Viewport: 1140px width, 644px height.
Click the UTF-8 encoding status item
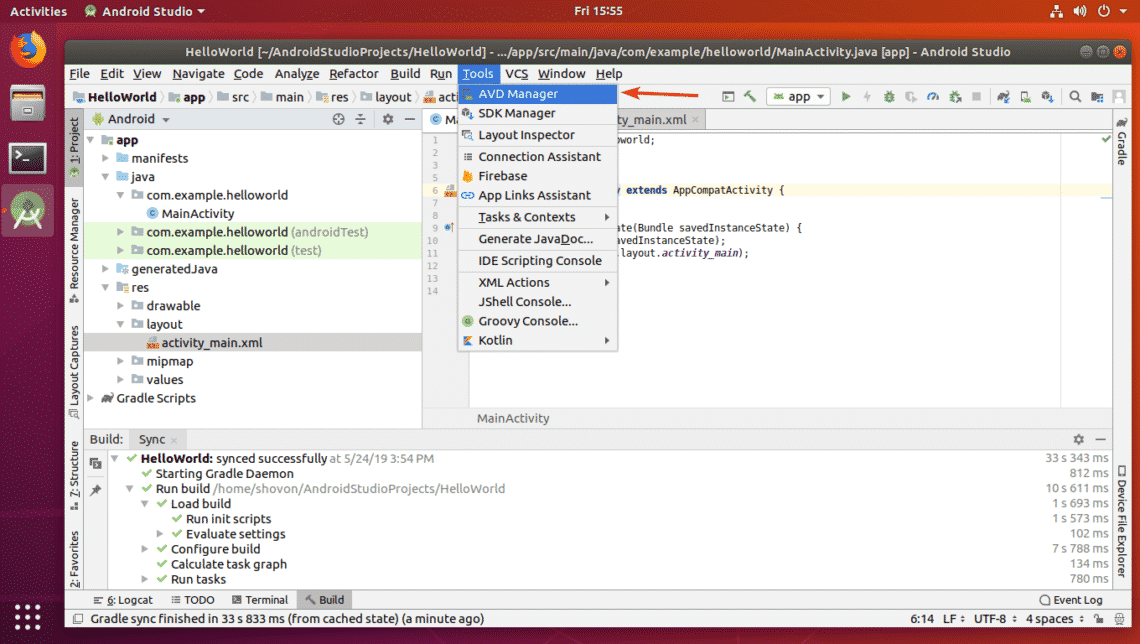pyautogui.click(x=995, y=619)
